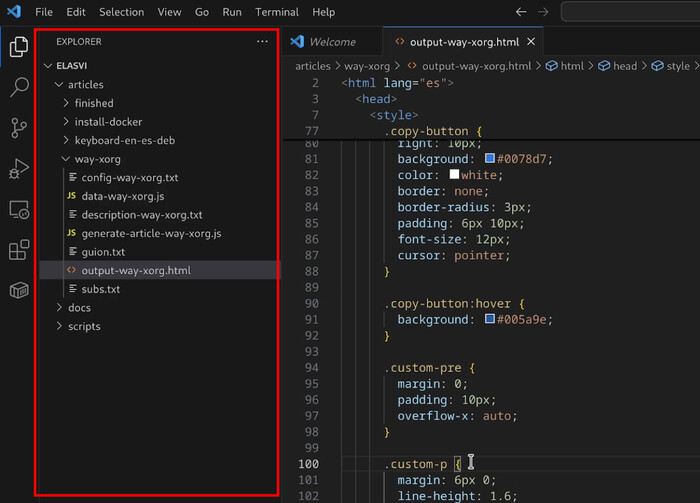Open the File menu
This screenshot has height=503, width=700.
[44, 12]
